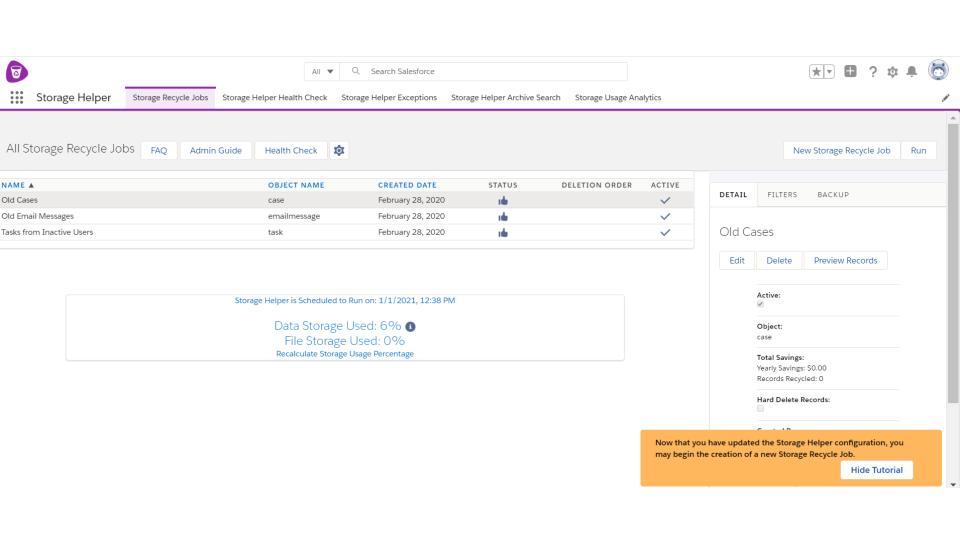Open the user profile avatar
Image resolution: width=960 pixels, height=540 pixels.
tap(938, 70)
